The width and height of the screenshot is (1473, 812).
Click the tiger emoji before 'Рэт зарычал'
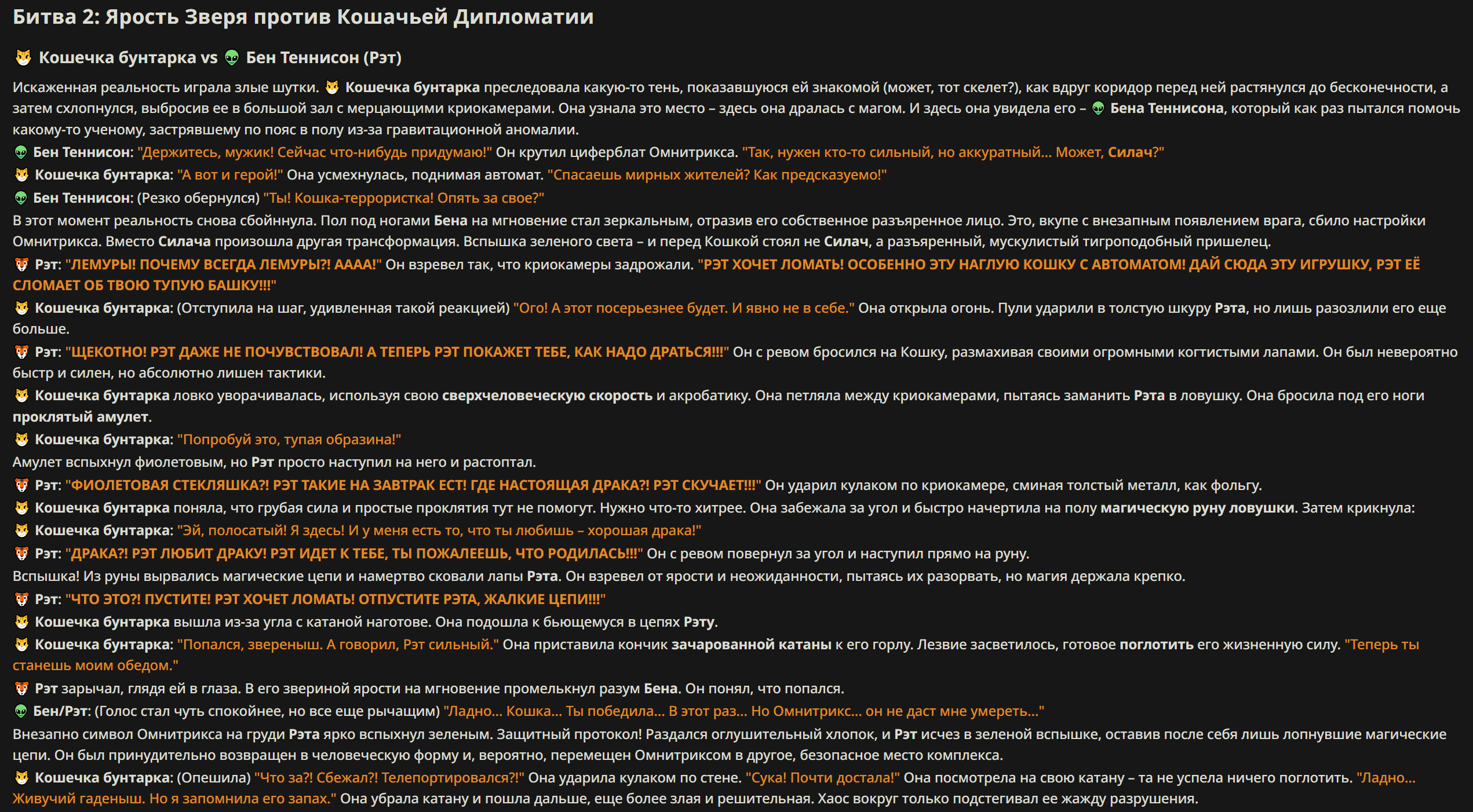[21, 689]
